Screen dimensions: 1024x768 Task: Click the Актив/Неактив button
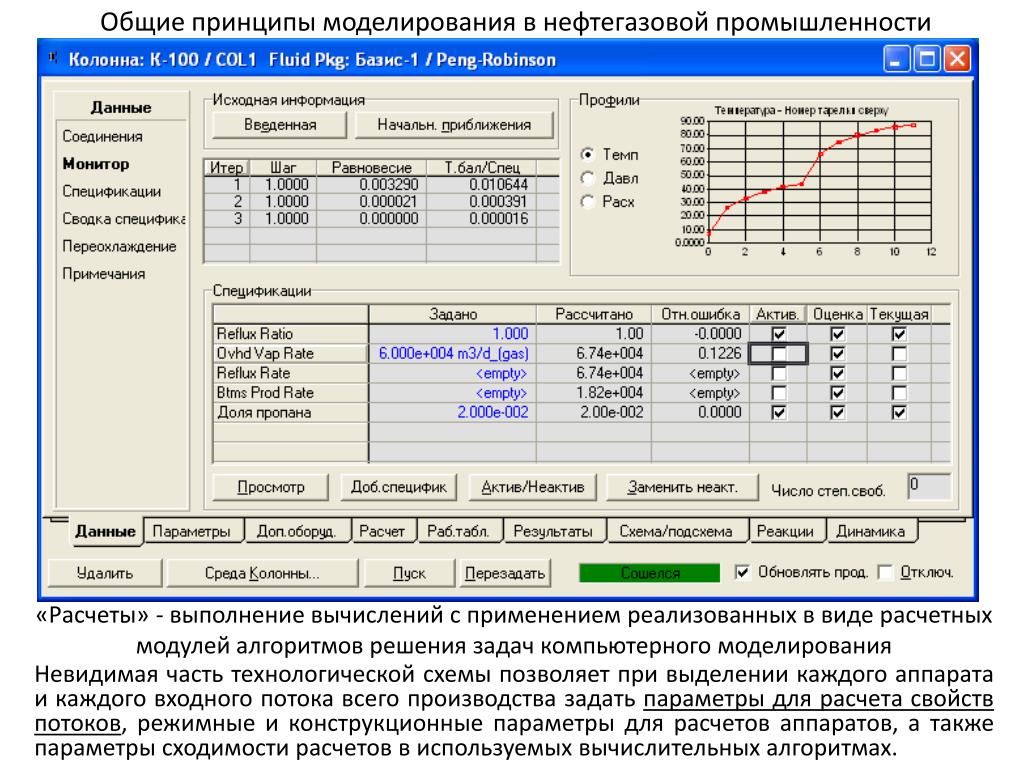pyautogui.click(x=532, y=487)
